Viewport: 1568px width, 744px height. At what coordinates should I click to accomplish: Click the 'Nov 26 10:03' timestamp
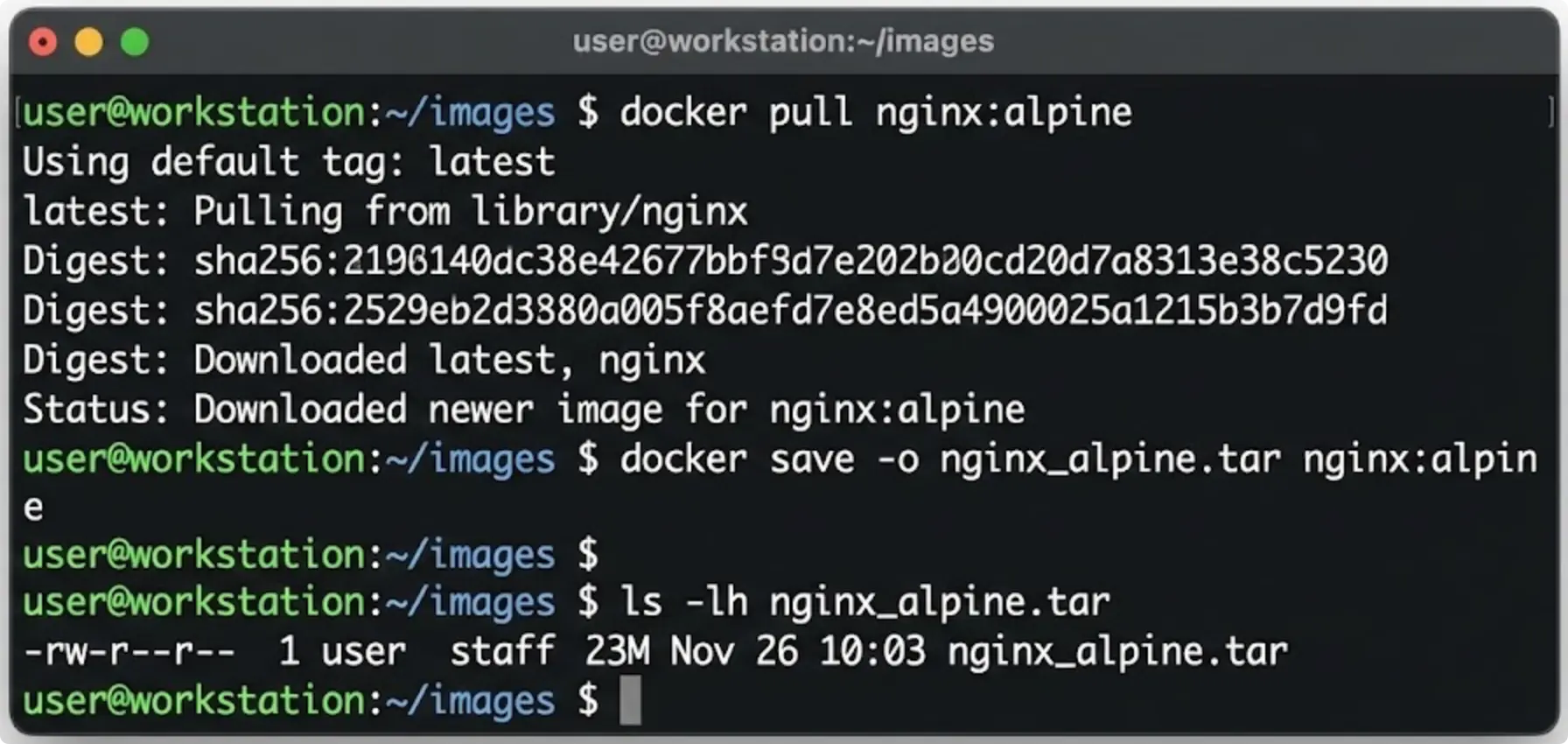797,652
